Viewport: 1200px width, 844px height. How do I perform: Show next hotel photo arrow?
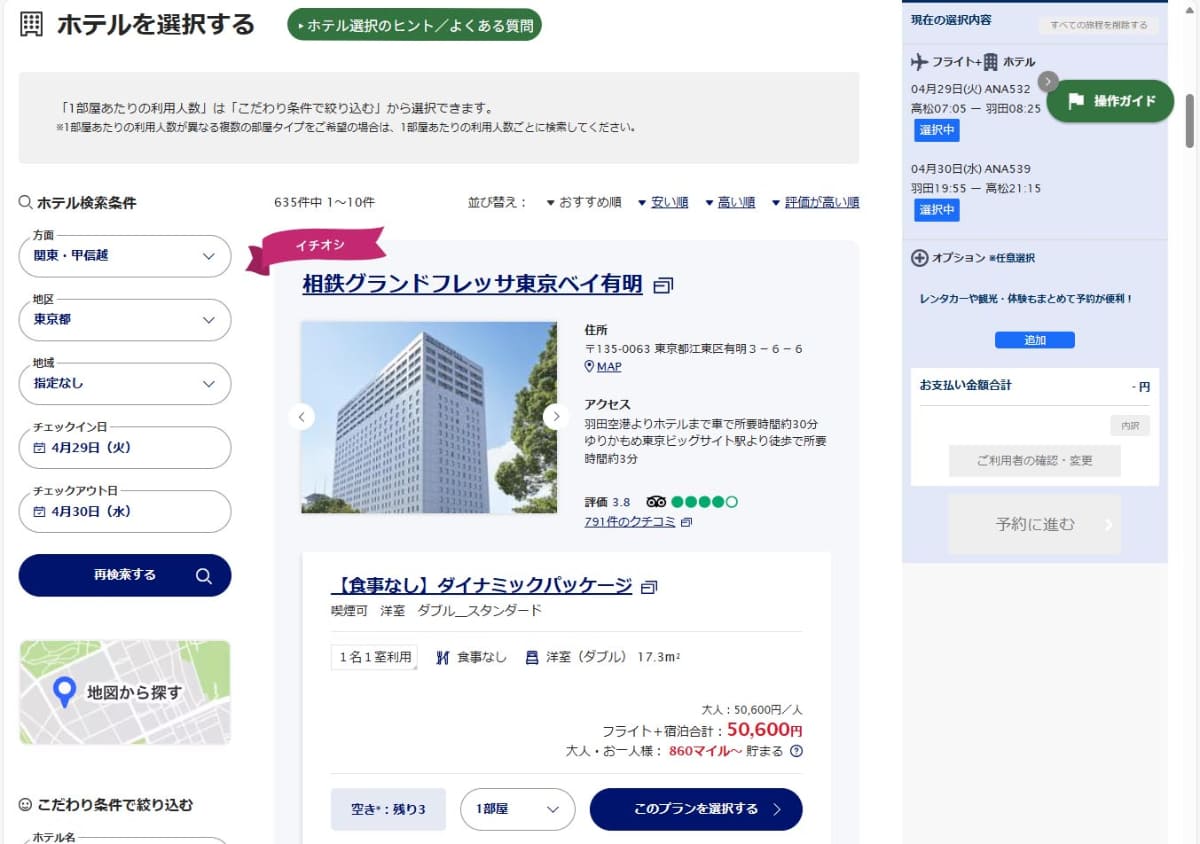(556, 417)
